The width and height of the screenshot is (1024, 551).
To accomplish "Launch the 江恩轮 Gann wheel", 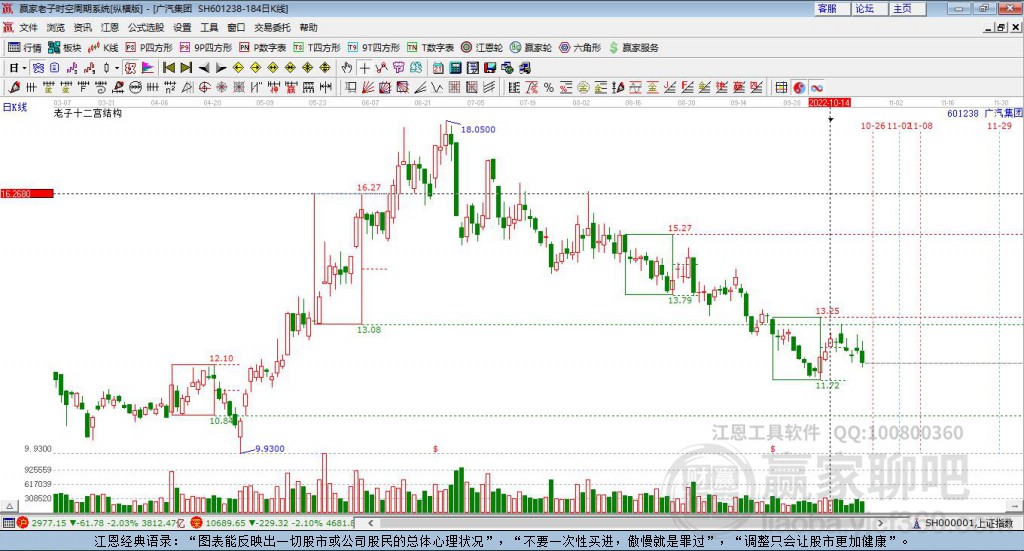I will coord(482,48).
